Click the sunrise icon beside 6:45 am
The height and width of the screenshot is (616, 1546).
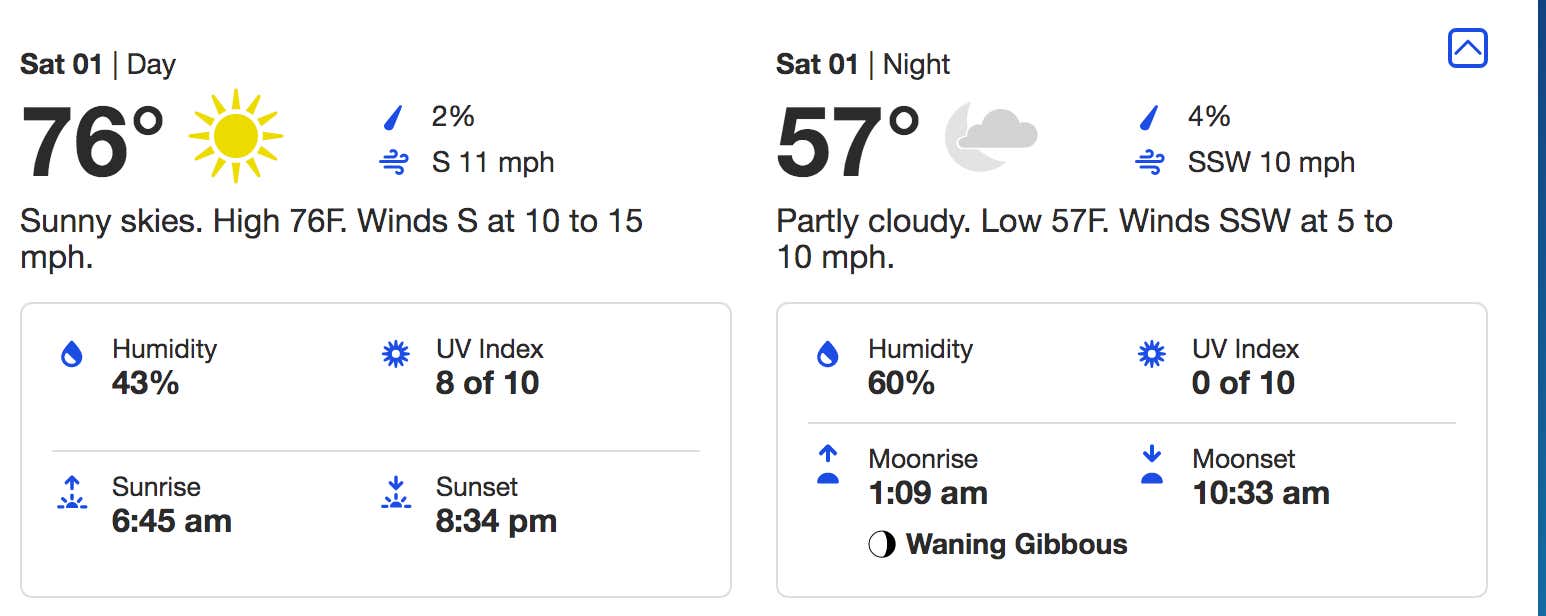(72, 493)
